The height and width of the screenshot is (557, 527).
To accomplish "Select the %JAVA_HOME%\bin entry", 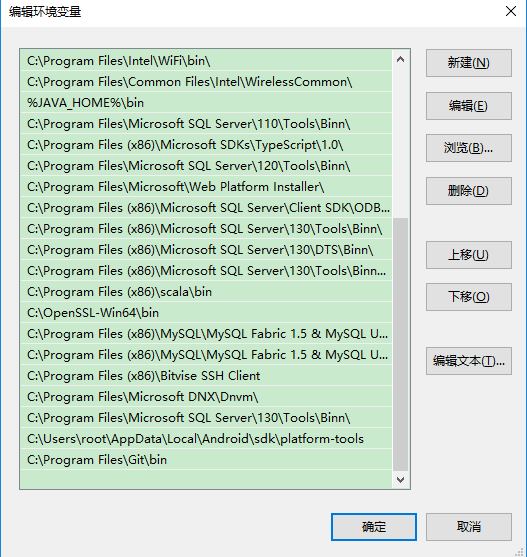I will point(206,103).
